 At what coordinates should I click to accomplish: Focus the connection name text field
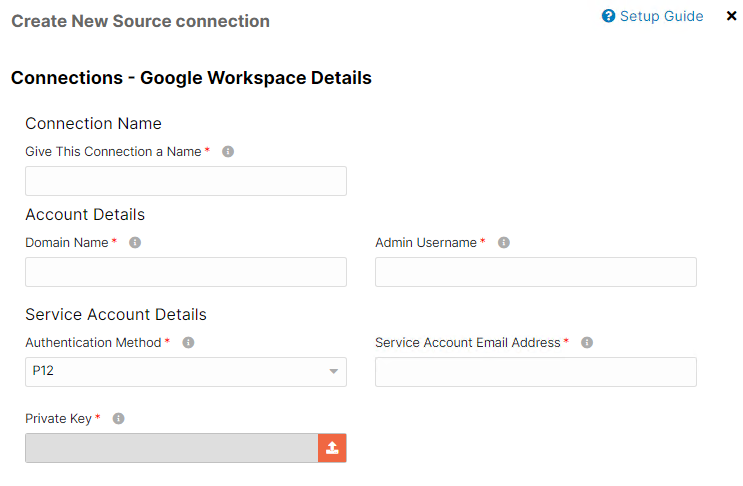[186, 181]
